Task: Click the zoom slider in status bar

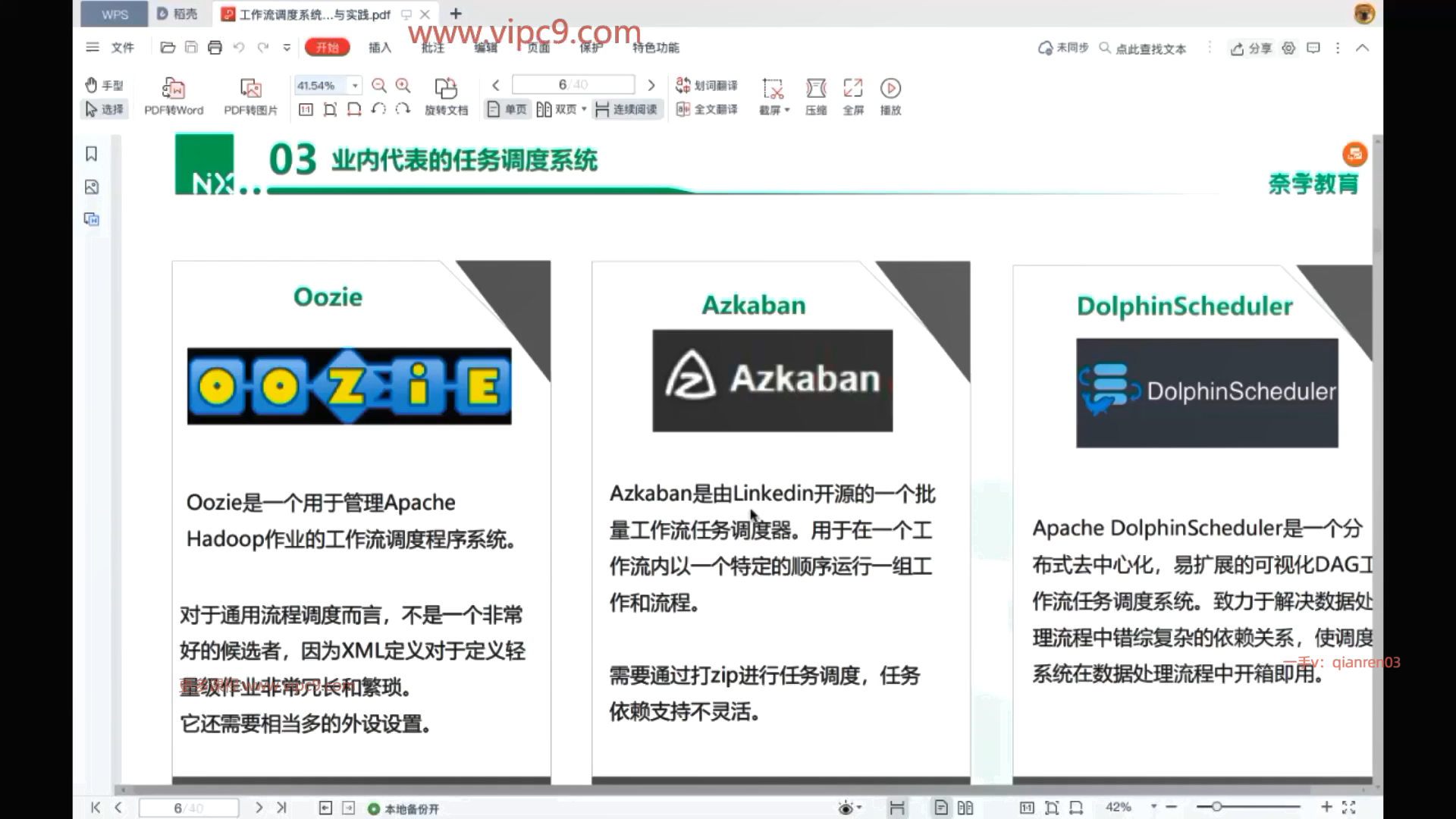Action: [x=1216, y=807]
